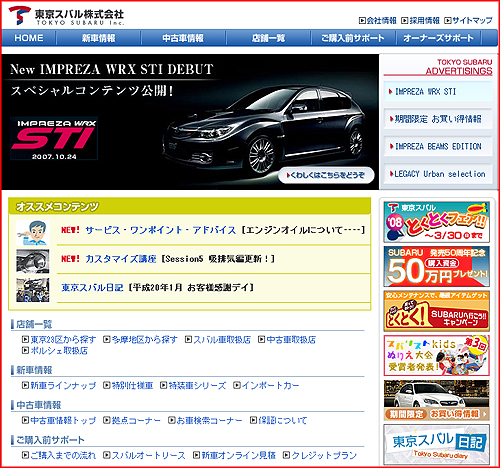Click the 店舗一覧 section heading

(34, 324)
